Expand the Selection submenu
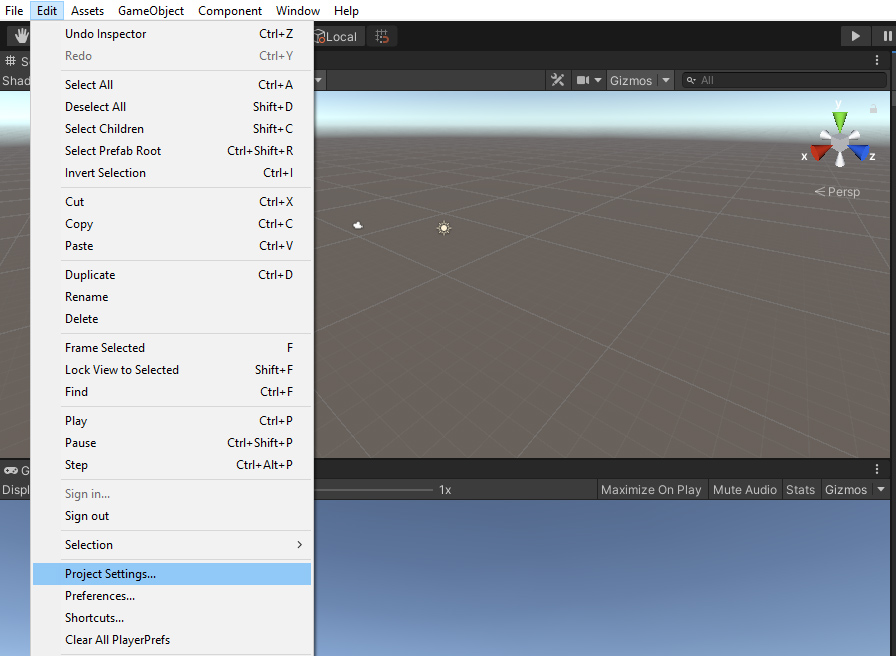The image size is (896, 656). coord(172,545)
